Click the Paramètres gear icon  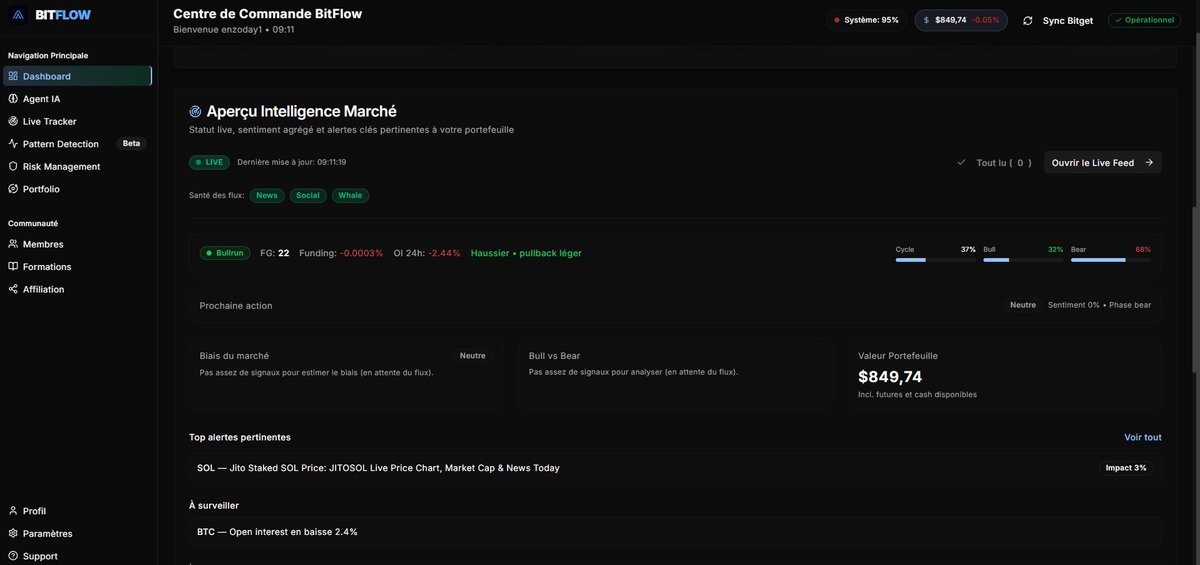point(13,533)
